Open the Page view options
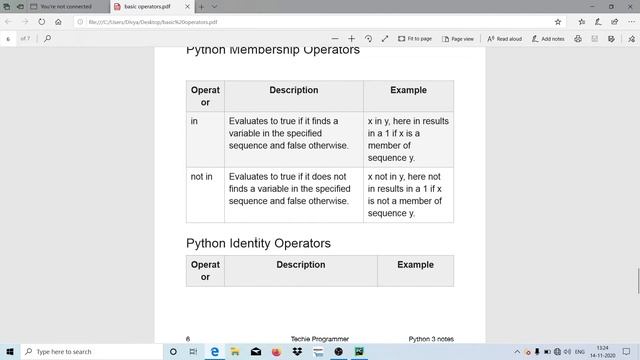640x360 pixels. (x=458, y=39)
